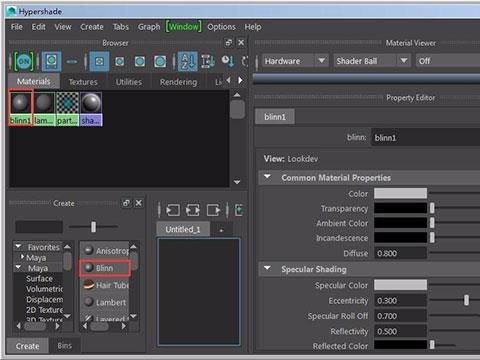Click the Color swatch
480x360 pixels.
(400, 193)
